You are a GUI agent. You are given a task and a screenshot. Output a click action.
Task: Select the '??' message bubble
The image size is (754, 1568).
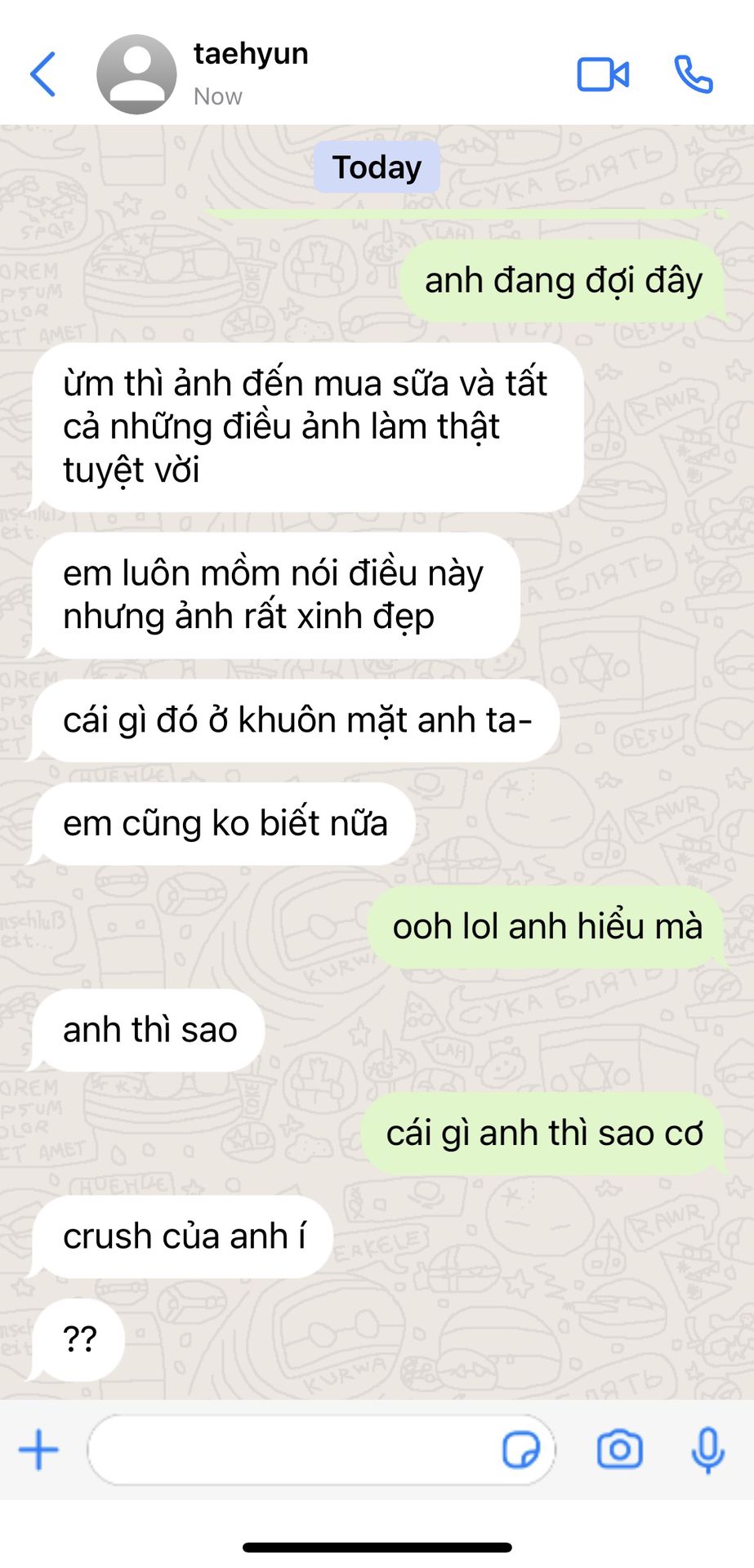tap(78, 1339)
